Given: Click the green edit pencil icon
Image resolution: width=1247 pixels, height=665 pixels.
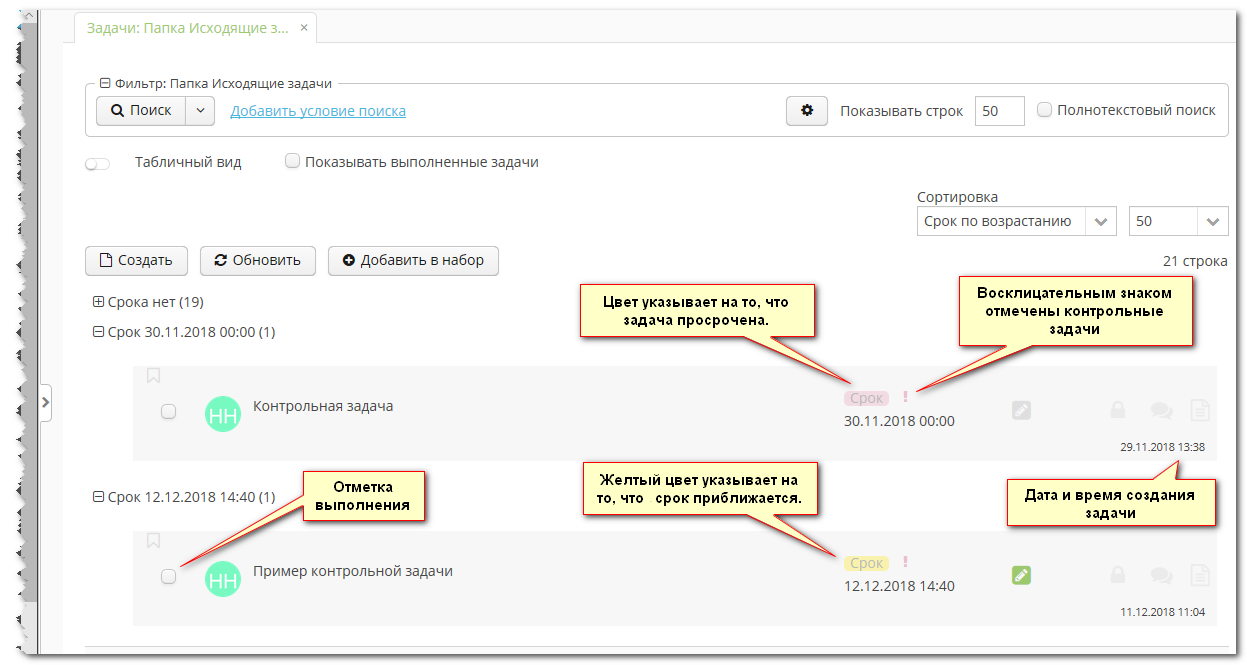Looking at the screenshot, I should [x=1021, y=575].
